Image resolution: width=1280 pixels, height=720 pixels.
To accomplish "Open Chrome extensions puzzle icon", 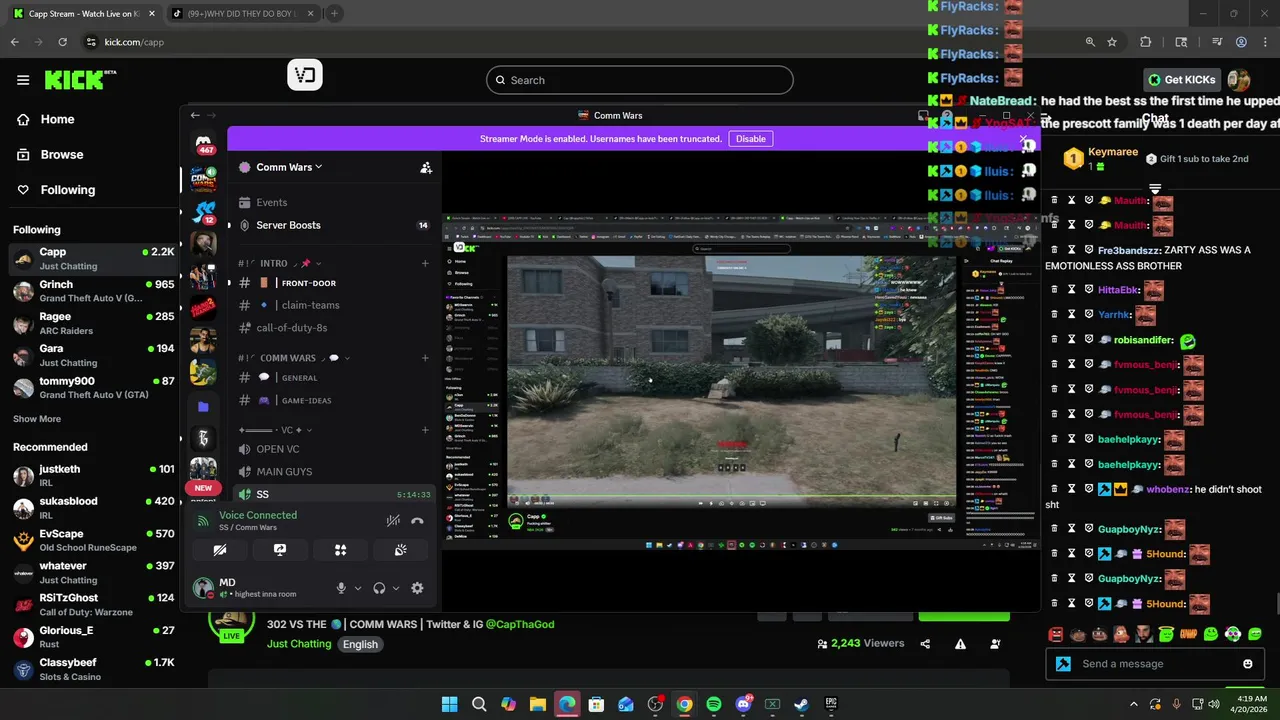I will pos(1146,42).
